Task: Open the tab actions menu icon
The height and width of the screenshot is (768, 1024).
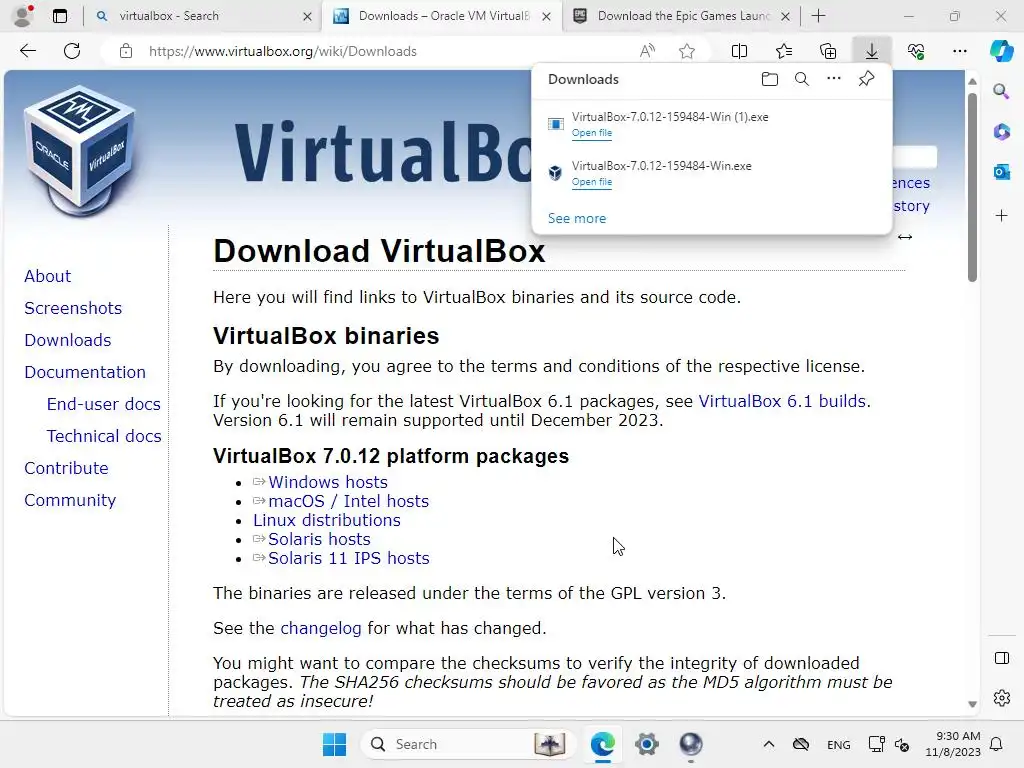Action: pyautogui.click(x=59, y=16)
